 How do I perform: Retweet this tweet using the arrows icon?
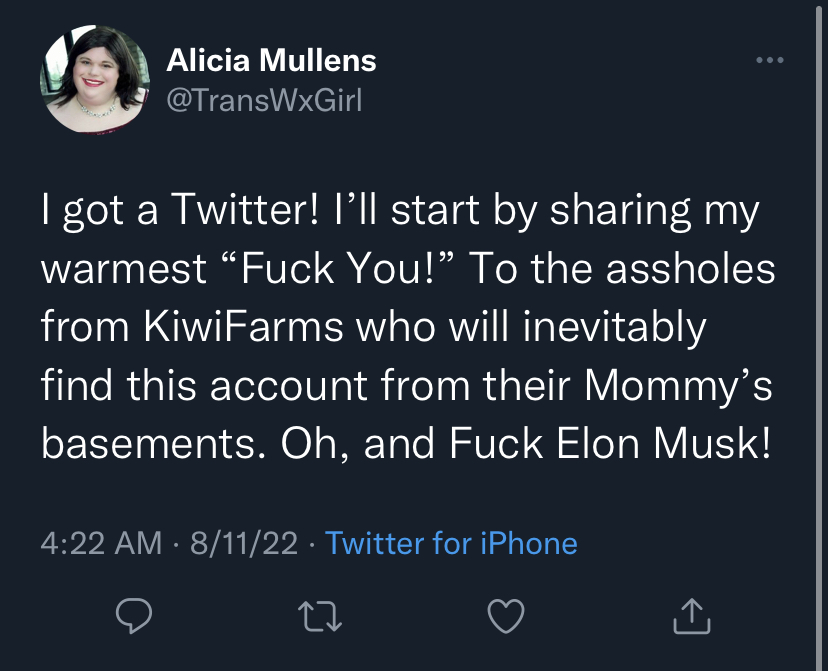point(320,616)
